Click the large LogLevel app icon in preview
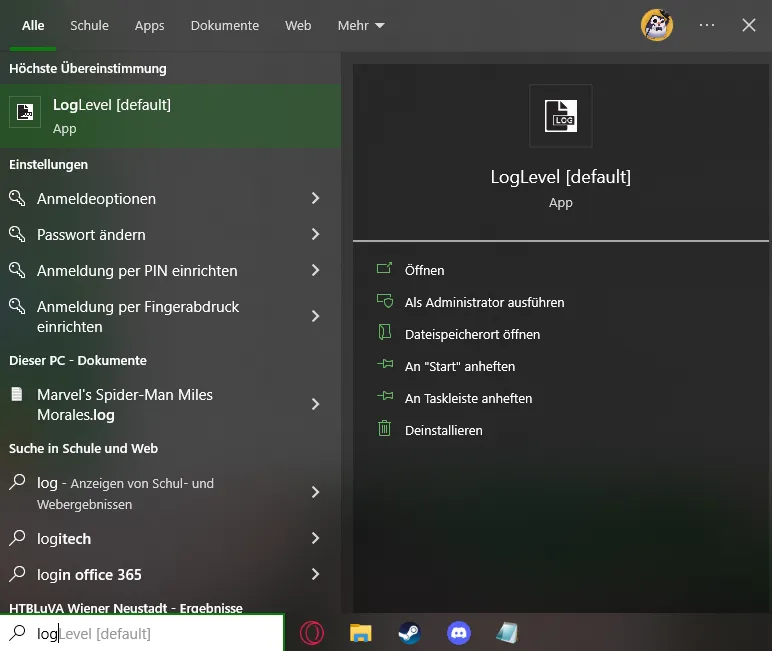Screen dimensions: 772x651 click(x=560, y=115)
